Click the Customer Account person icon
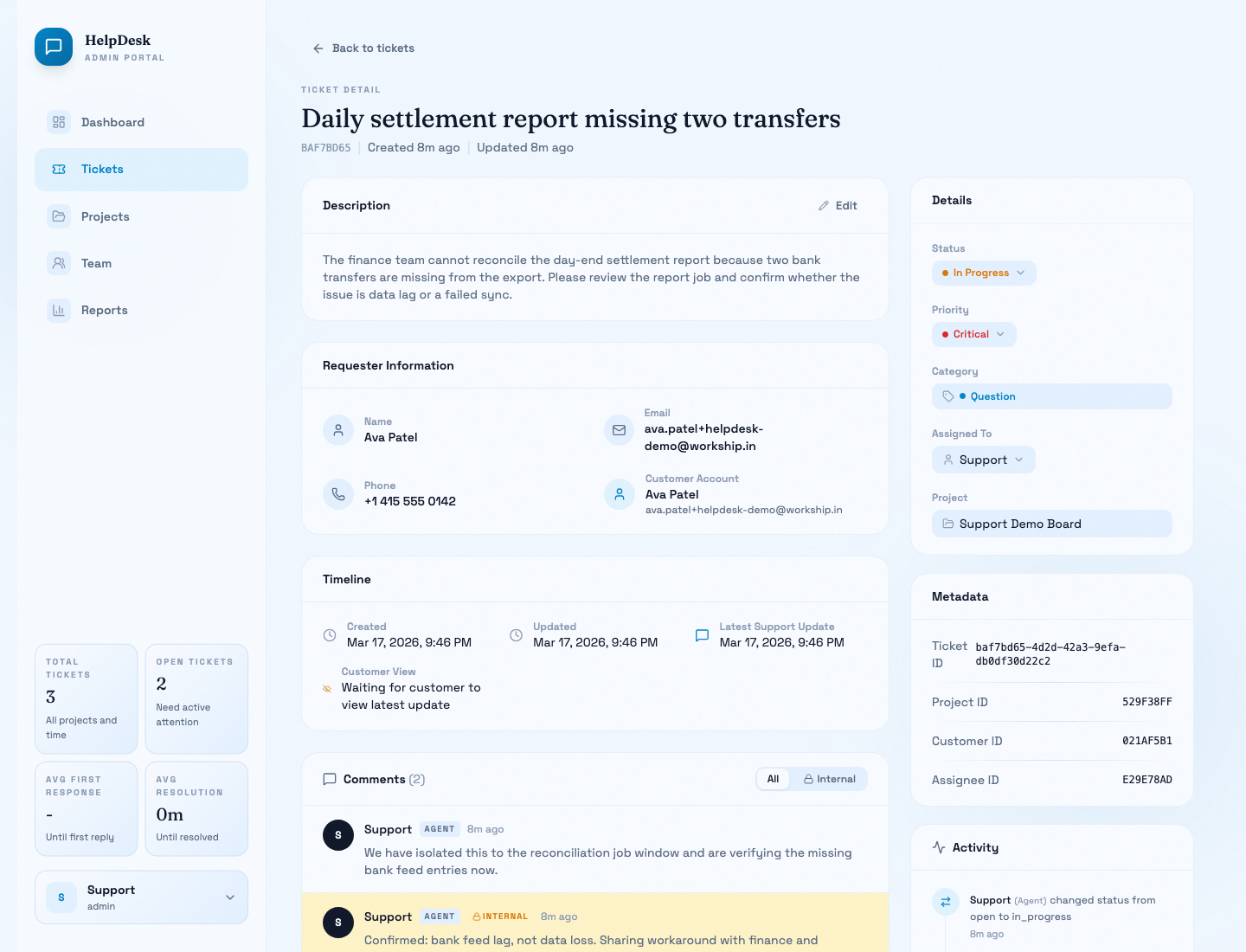This screenshot has width=1246, height=952. [x=619, y=494]
